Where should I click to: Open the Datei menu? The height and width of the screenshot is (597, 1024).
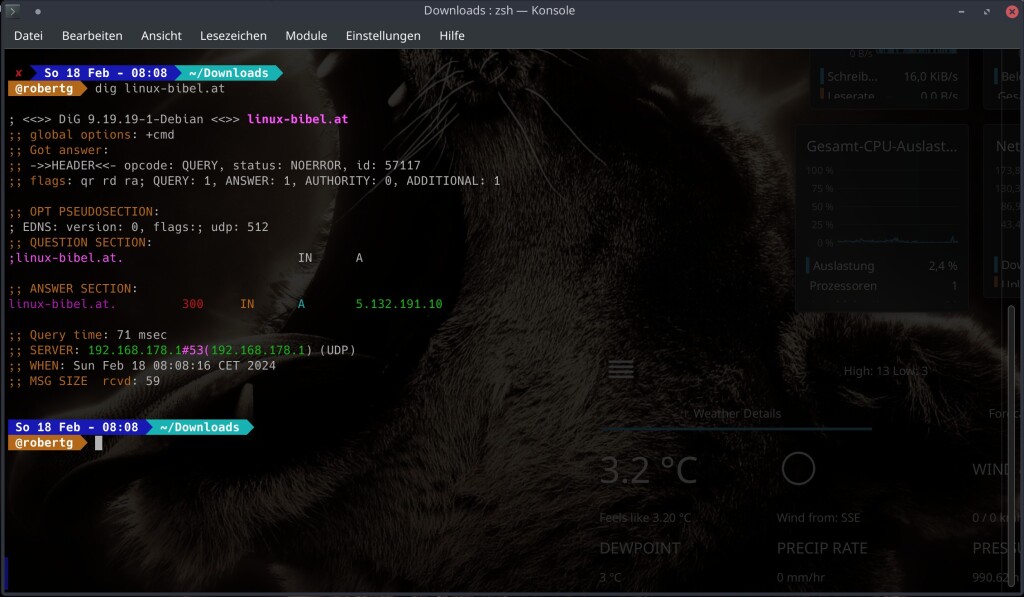28,36
